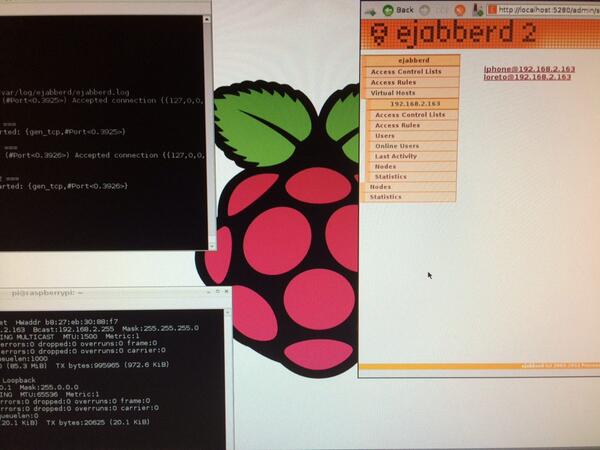Click the Loopback line in lower terminal
Screen dimensions: 600x450
(x=19, y=380)
